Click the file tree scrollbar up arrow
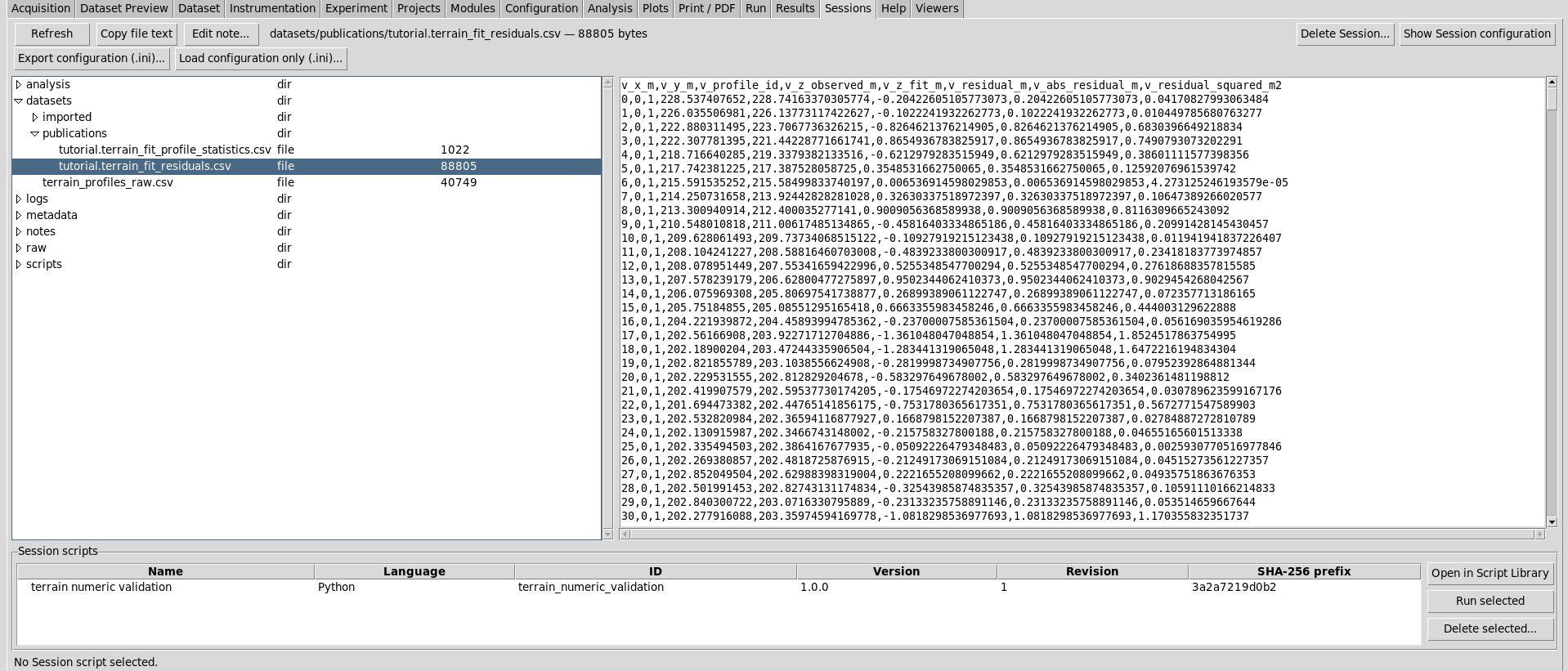This screenshot has width=1568, height=671. 607,83
